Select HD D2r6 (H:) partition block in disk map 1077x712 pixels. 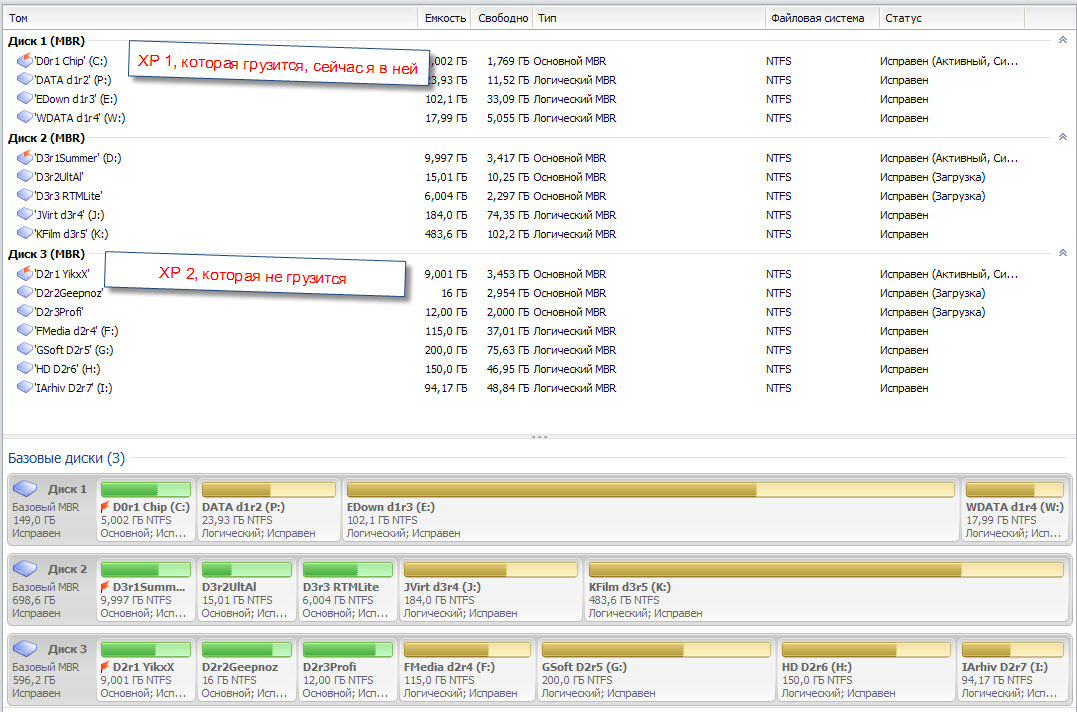click(x=866, y=669)
